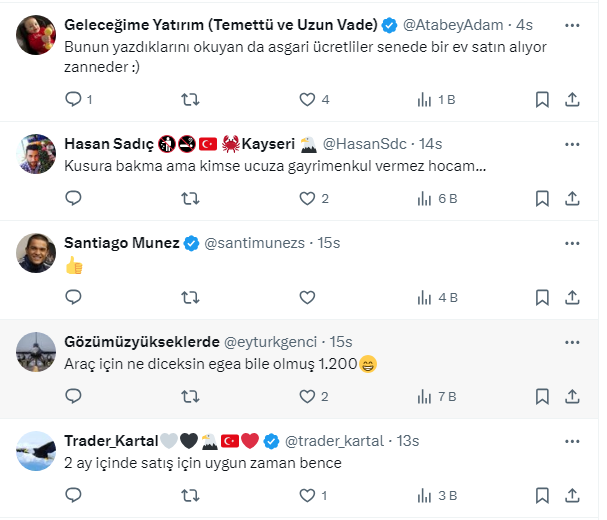Bookmark Santiago Munez's tweet
607x520 pixels.
(x=541, y=297)
